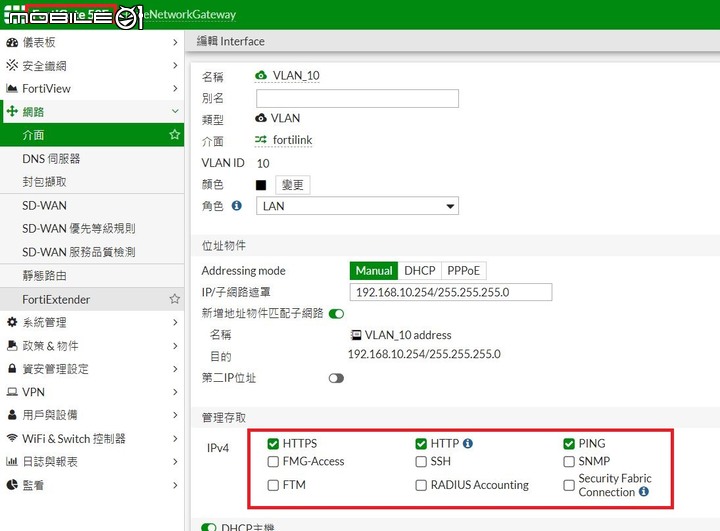Collapse the 網路 menu chevron
720x531 pixels.
tap(175, 111)
